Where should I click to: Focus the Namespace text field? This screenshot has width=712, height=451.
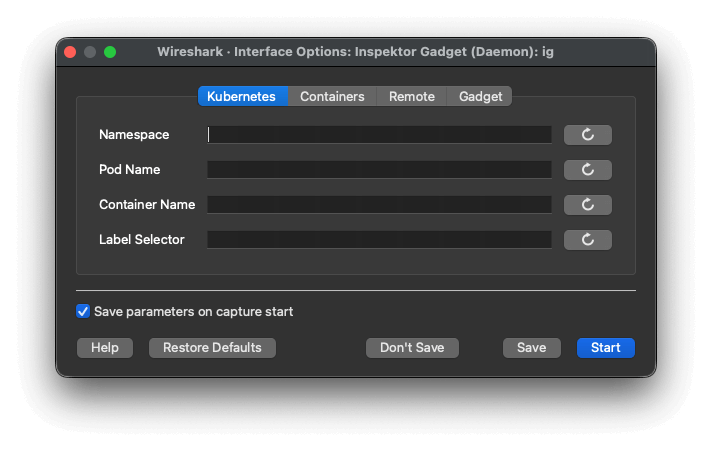[379, 135]
